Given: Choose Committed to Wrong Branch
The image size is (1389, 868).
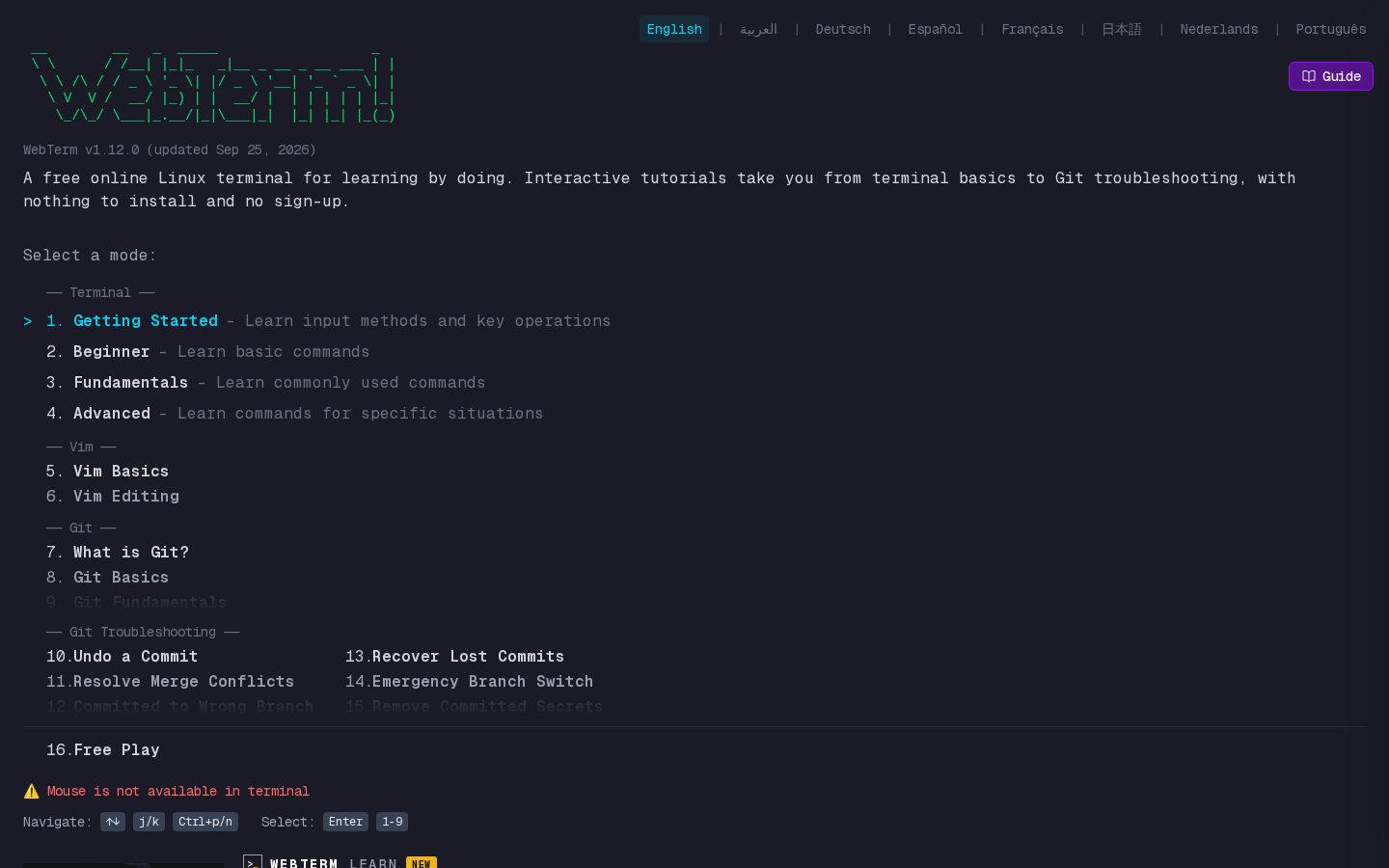Looking at the screenshot, I should pyautogui.click(x=179, y=706).
